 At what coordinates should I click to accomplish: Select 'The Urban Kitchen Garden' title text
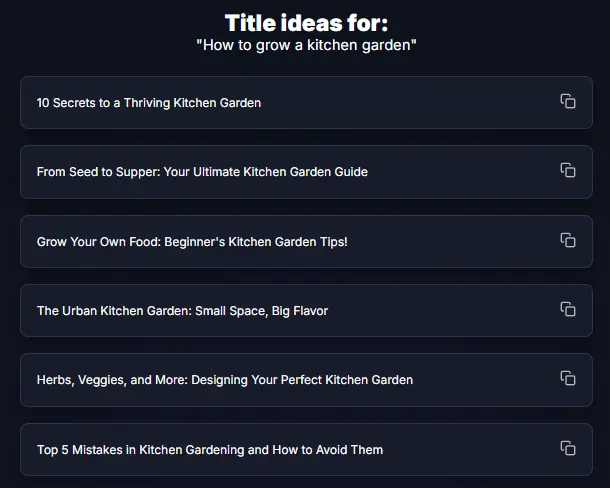[182, 311]
